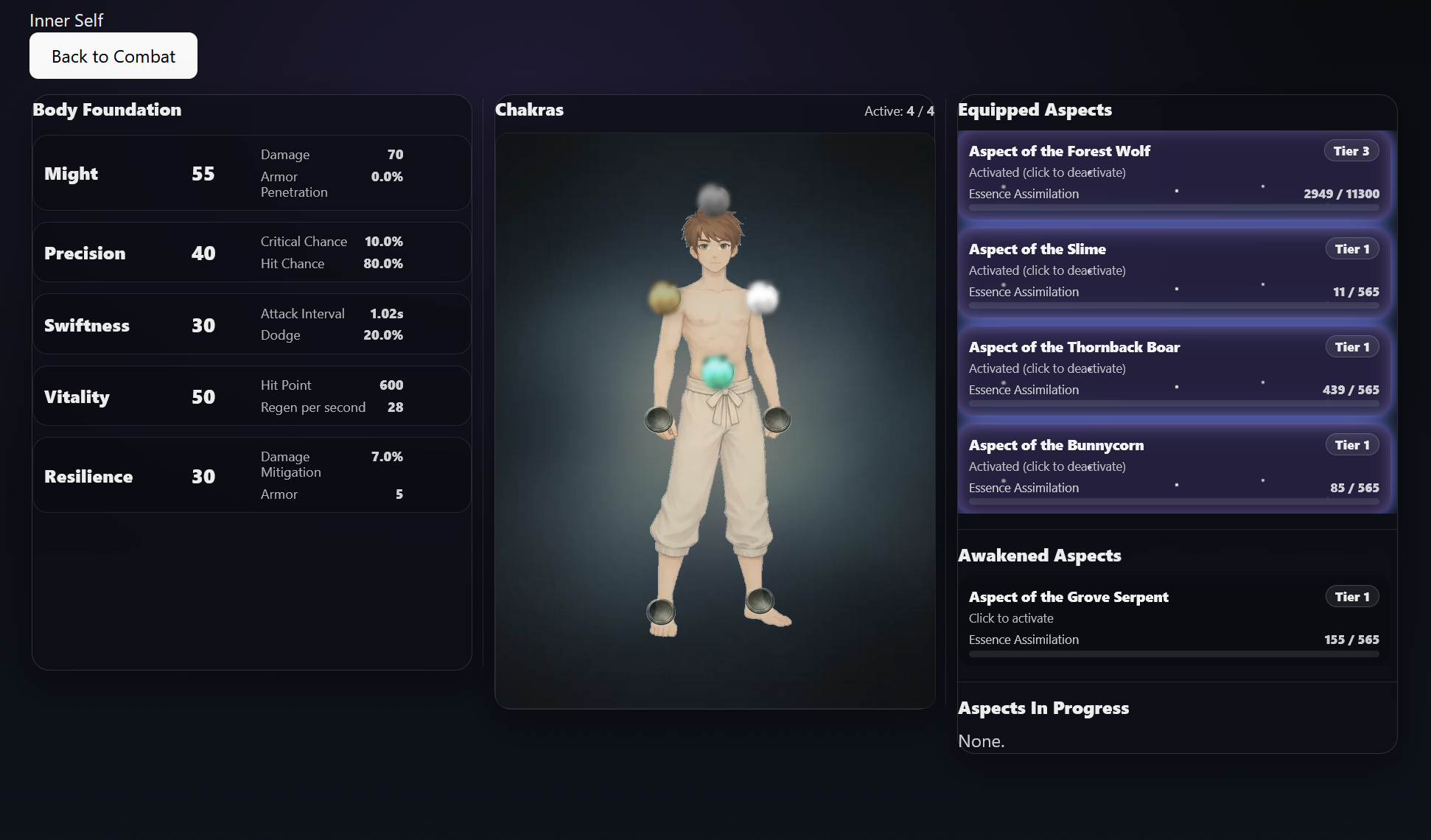Screen dimensions: 1431x840
Task: Click the gray crown chakra orb above head
Action: coord(713,199)
